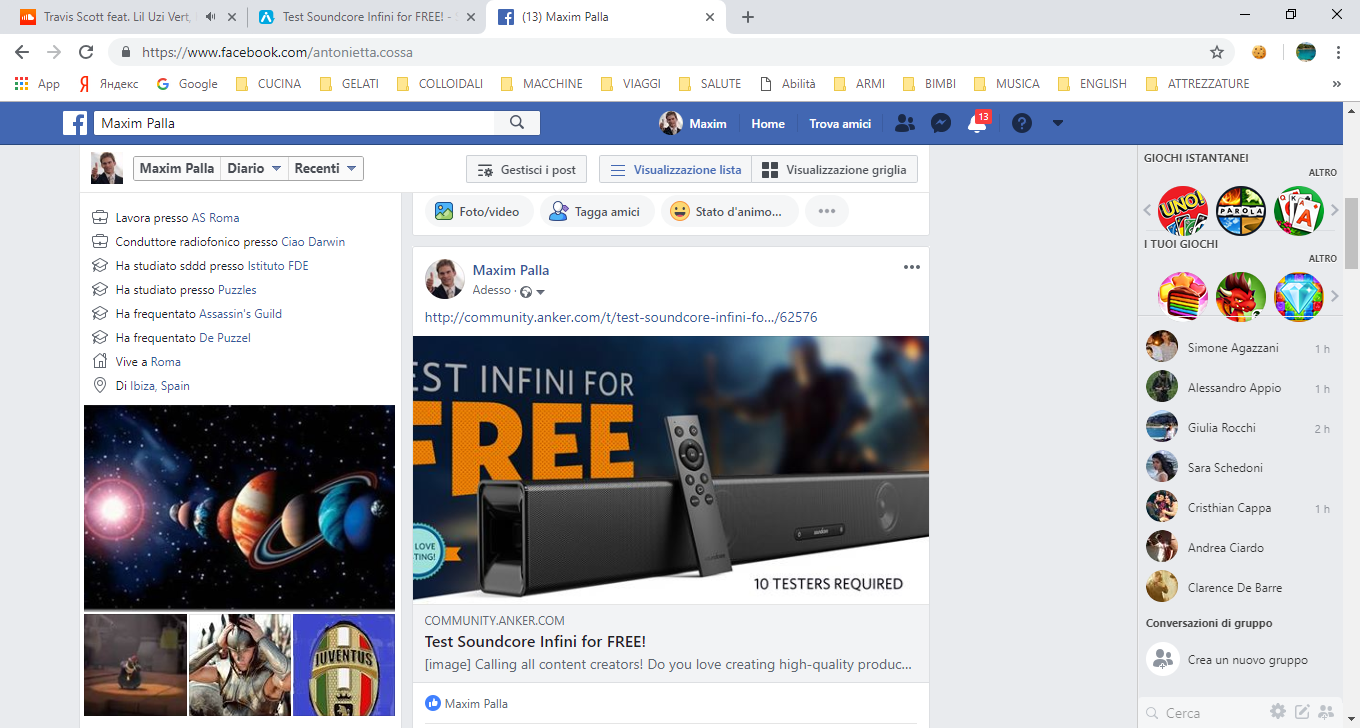
Task: Click Tagga amici button
Action: click(x=596, y=212)
